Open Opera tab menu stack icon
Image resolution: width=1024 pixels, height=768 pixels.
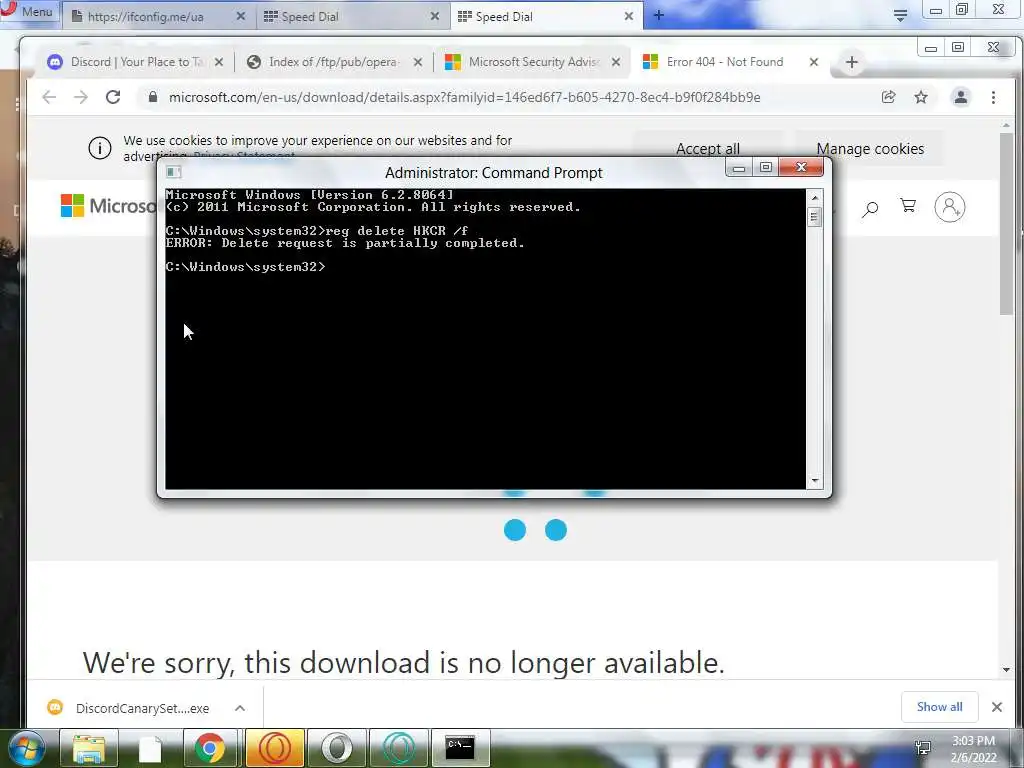tap(900, 16)
